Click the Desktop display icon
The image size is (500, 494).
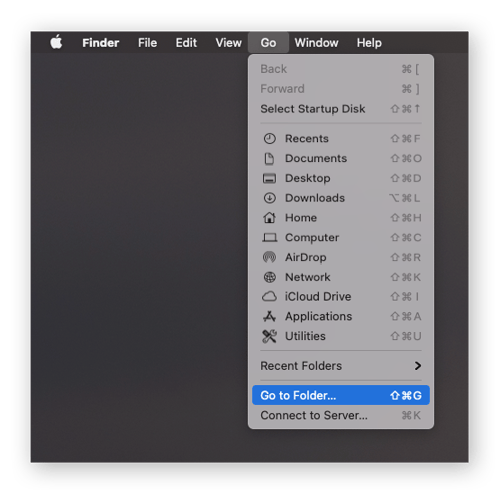pyautogui.click(x=269, y=178)
